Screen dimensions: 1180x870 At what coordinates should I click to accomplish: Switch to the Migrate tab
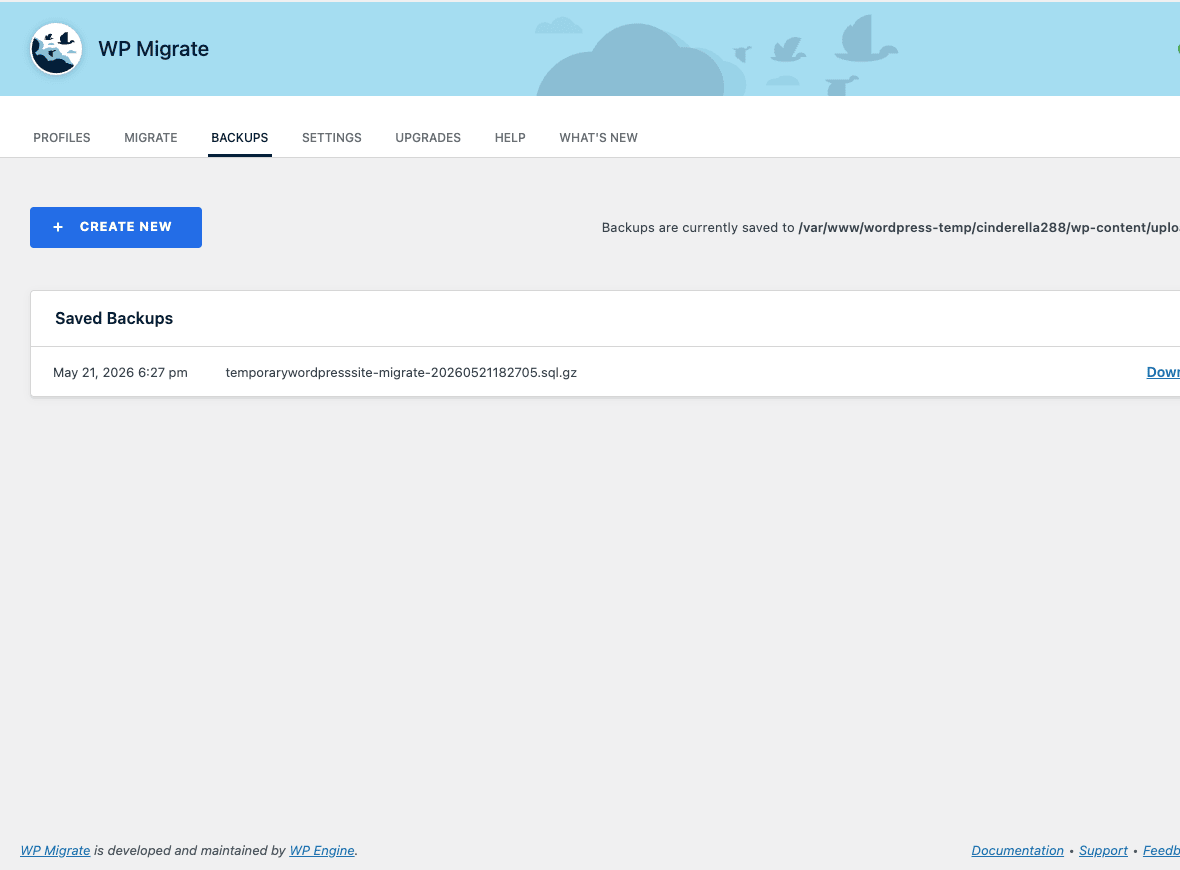pyautogui.click(x=151, y=138)
